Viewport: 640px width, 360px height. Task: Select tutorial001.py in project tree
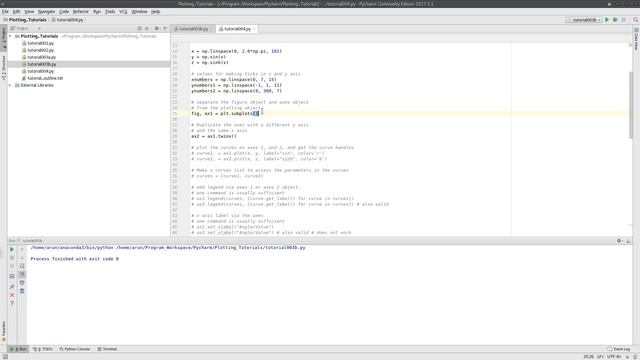click(x=40, y=43)
